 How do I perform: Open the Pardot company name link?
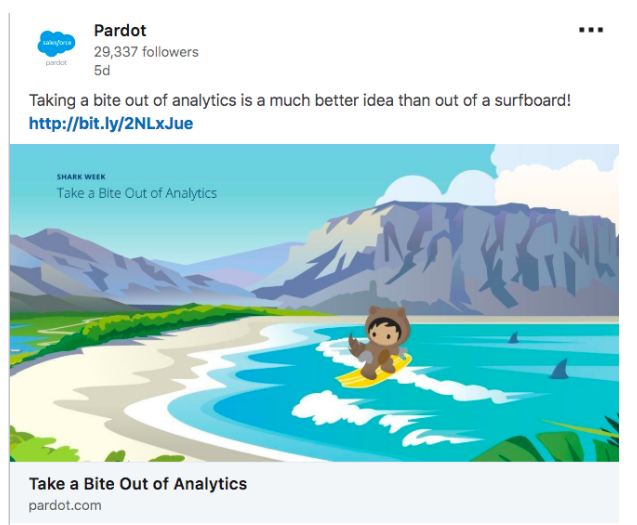(x=120, y=30)
